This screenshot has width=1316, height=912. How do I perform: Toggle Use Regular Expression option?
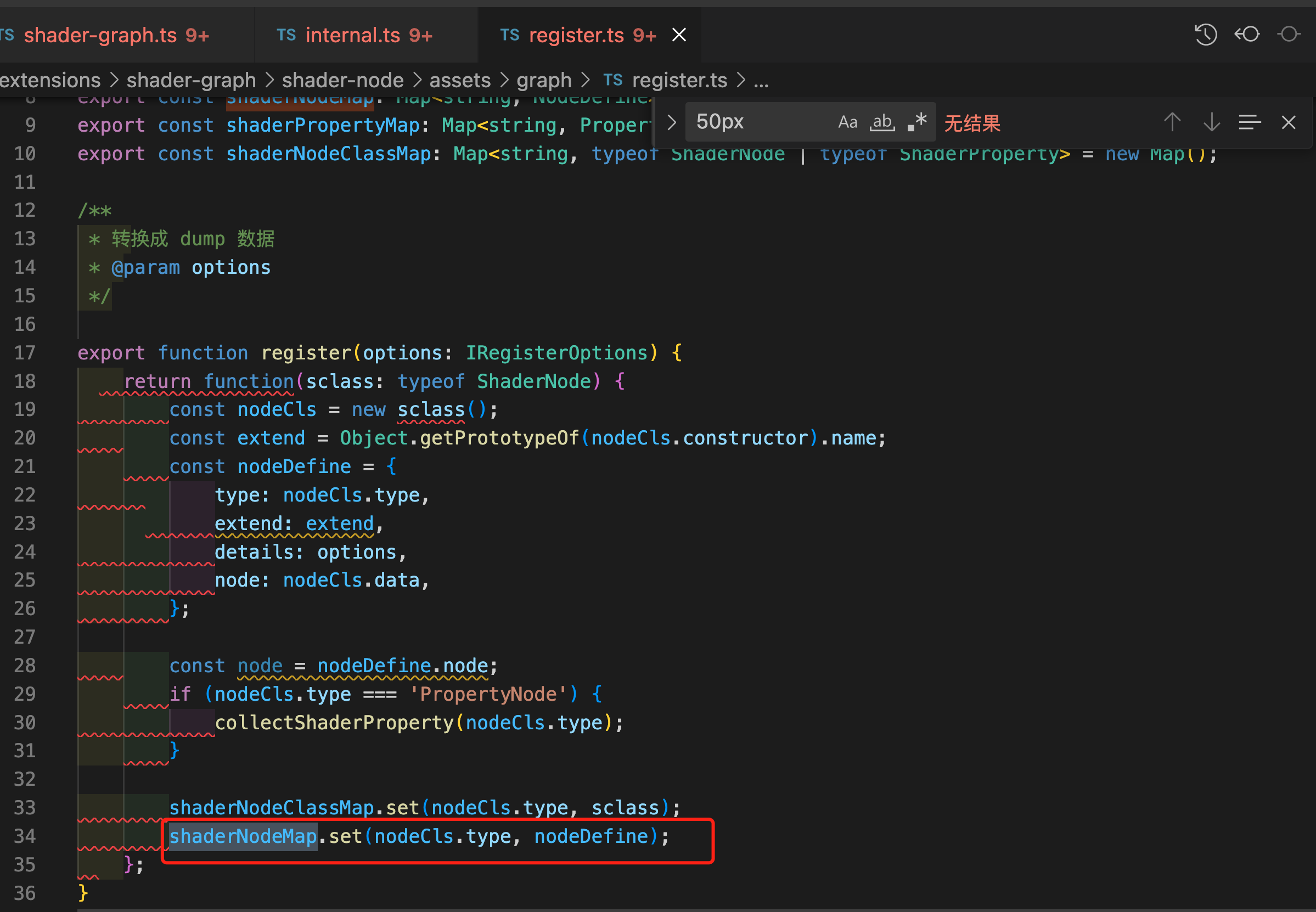[x=917, y=122]
